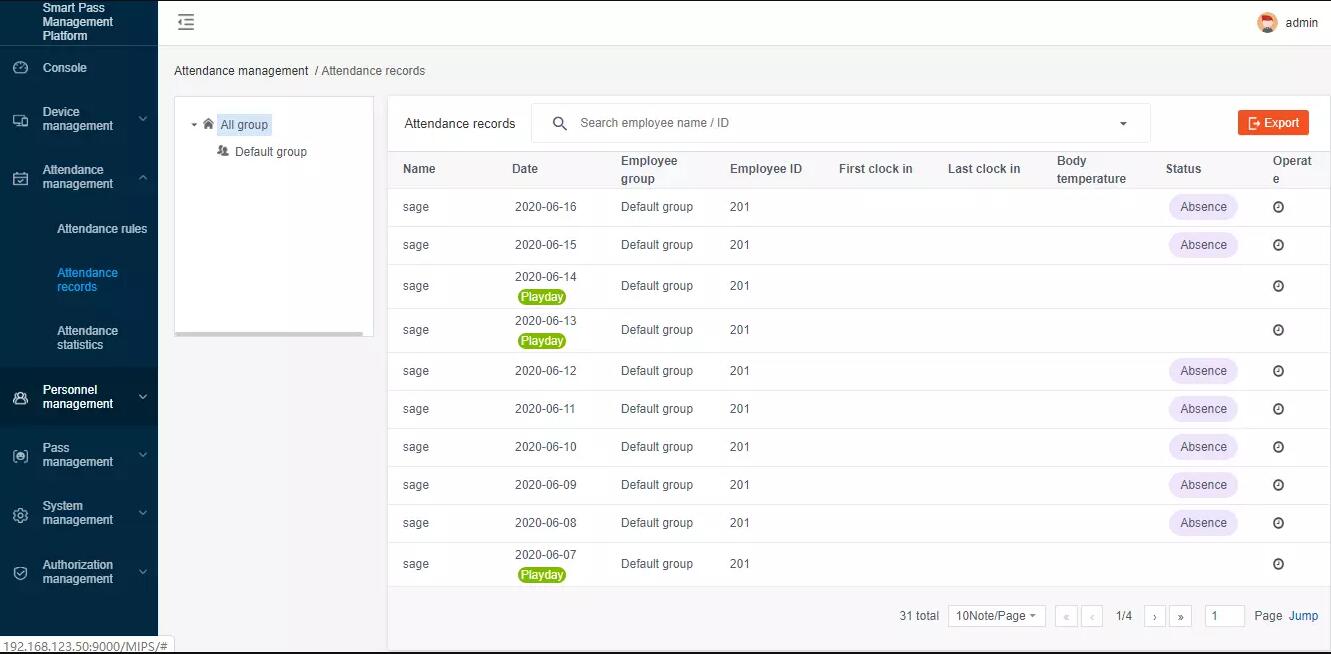The height and width of the screenshot is (654, 1331).
Task: Click the 31 total label
Action: tap(919, 616)
